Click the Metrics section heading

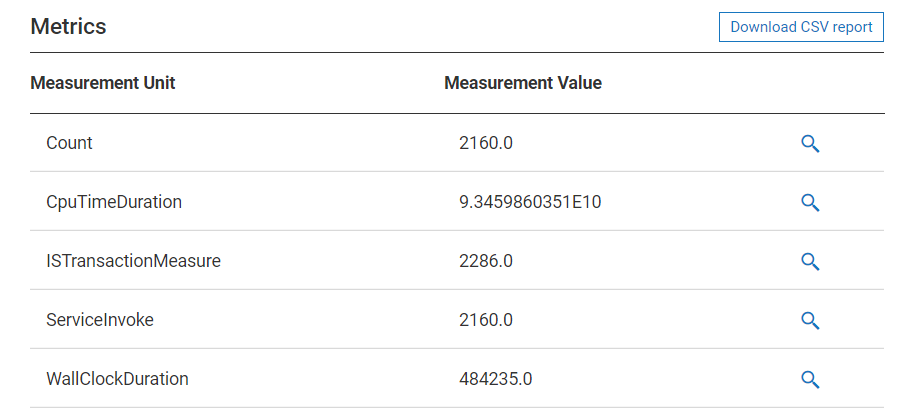[x=68, y=27]
